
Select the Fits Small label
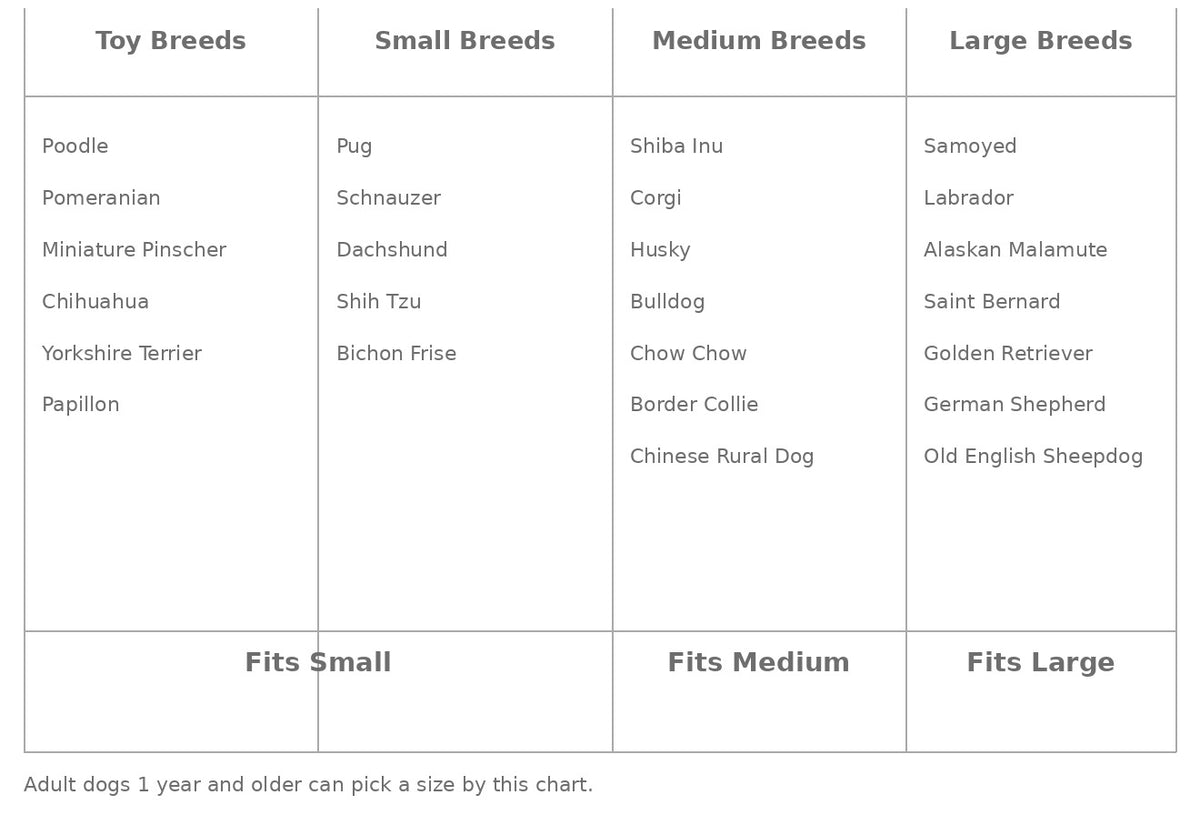pyautogui.click(x=318, y=663)
